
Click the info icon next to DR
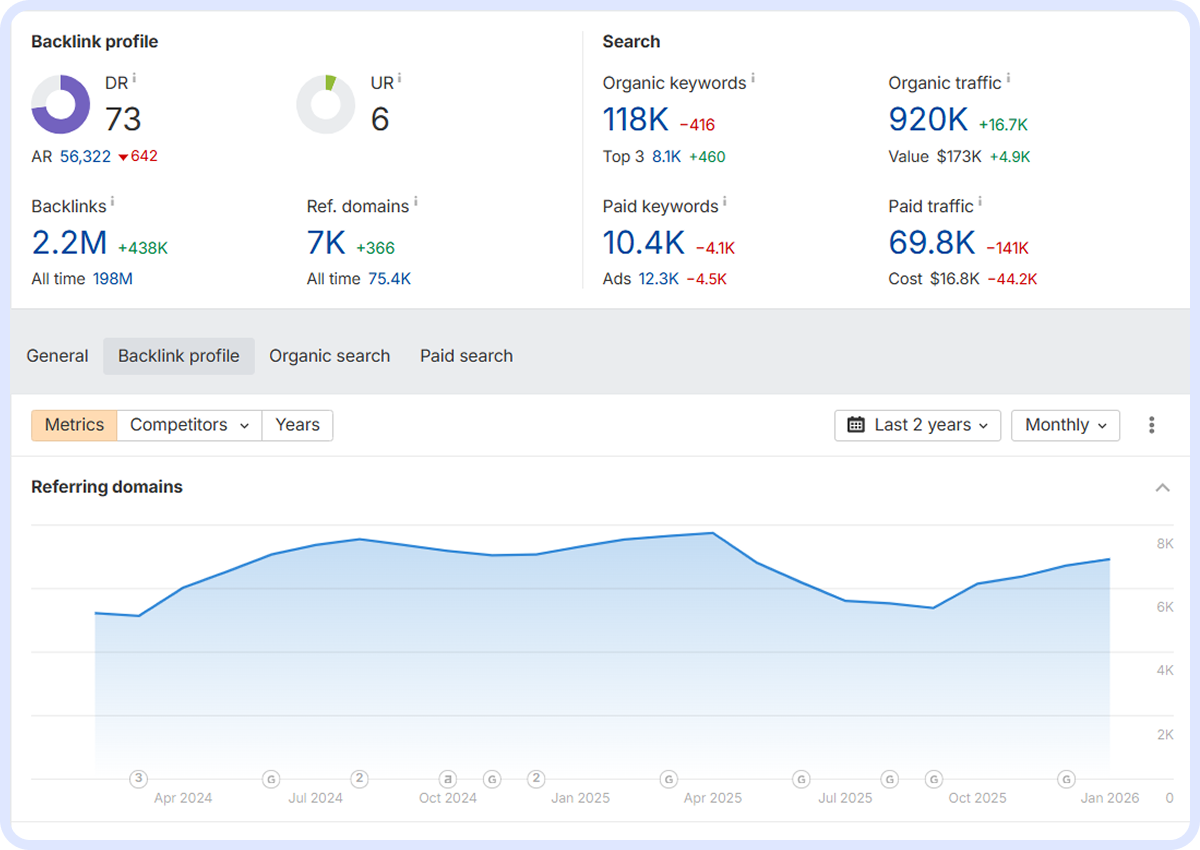coord(134,78)
